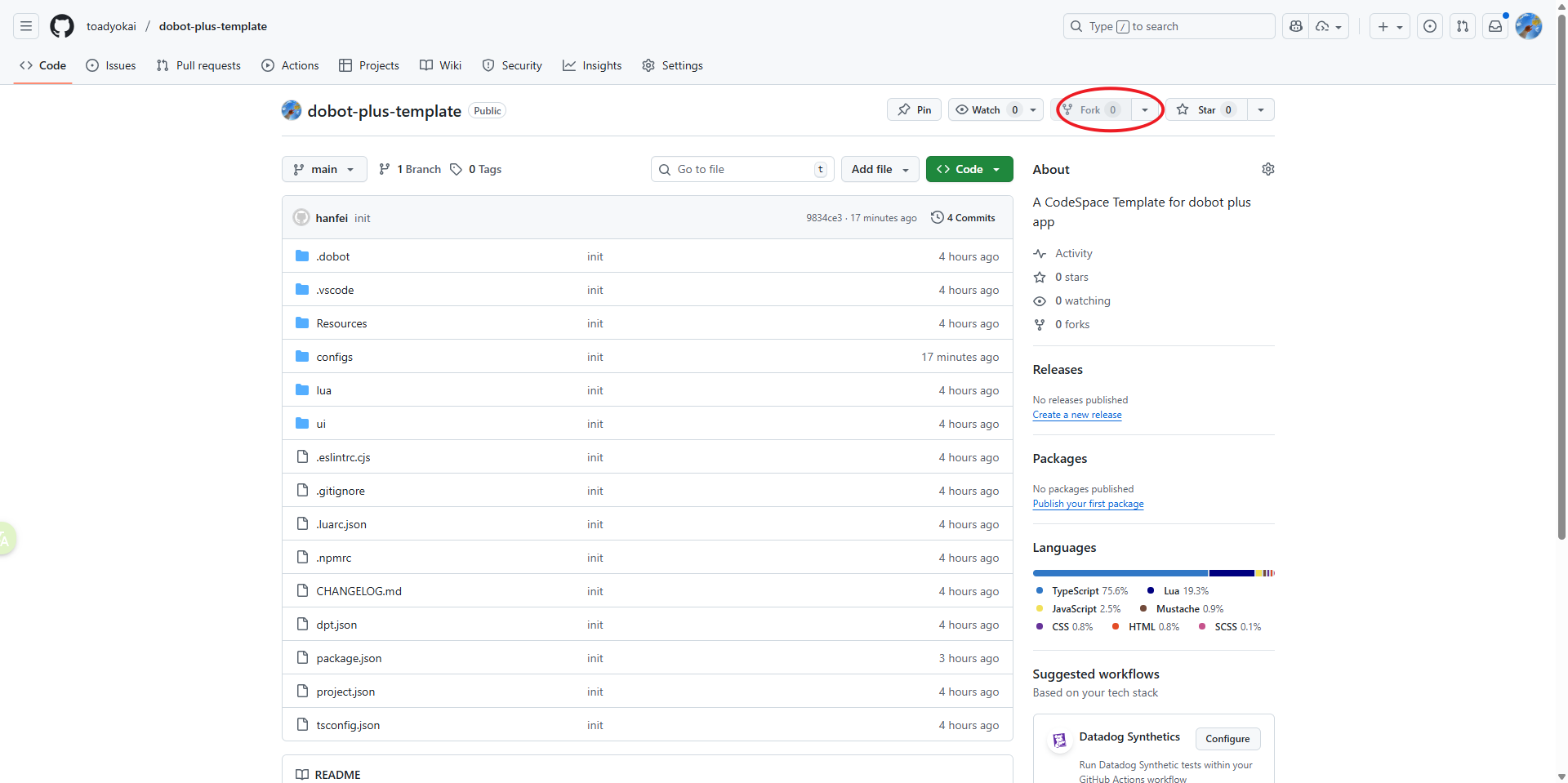Open the notifications inbox icon
The image size is (1568, 783).
[1495, 26]
